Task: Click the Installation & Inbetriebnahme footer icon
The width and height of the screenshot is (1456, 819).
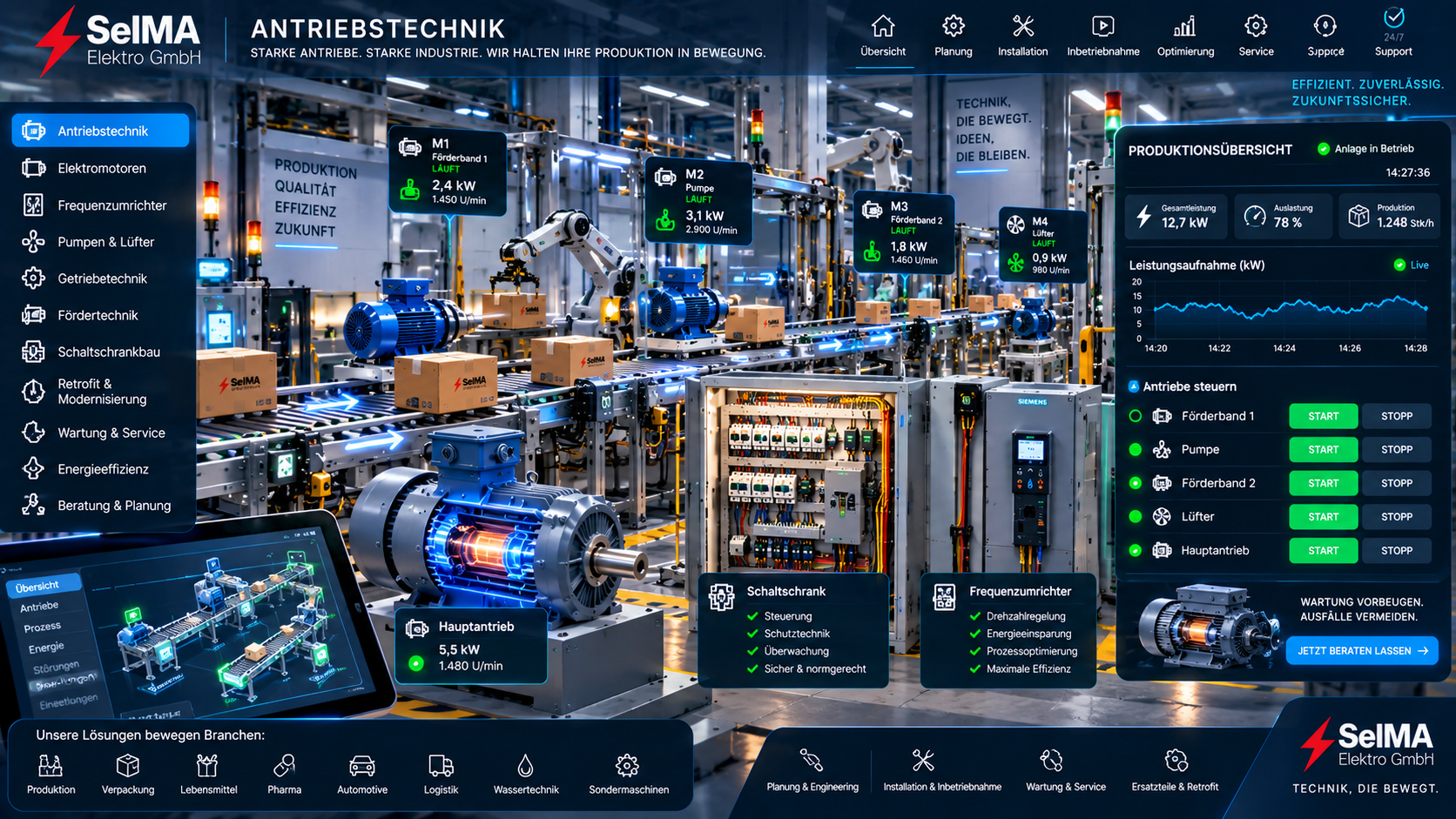Action: pyautogui.click(x=924, y=761)
